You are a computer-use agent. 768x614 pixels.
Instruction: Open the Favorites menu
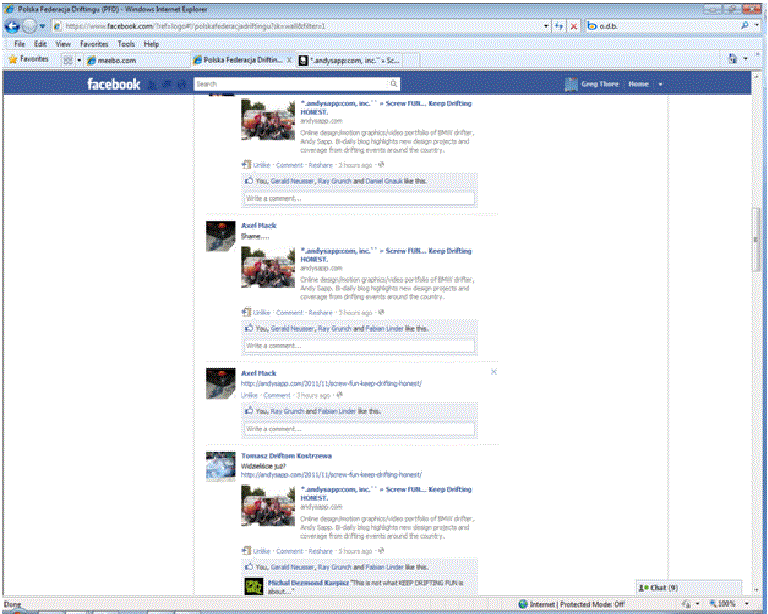pos(94,44)
